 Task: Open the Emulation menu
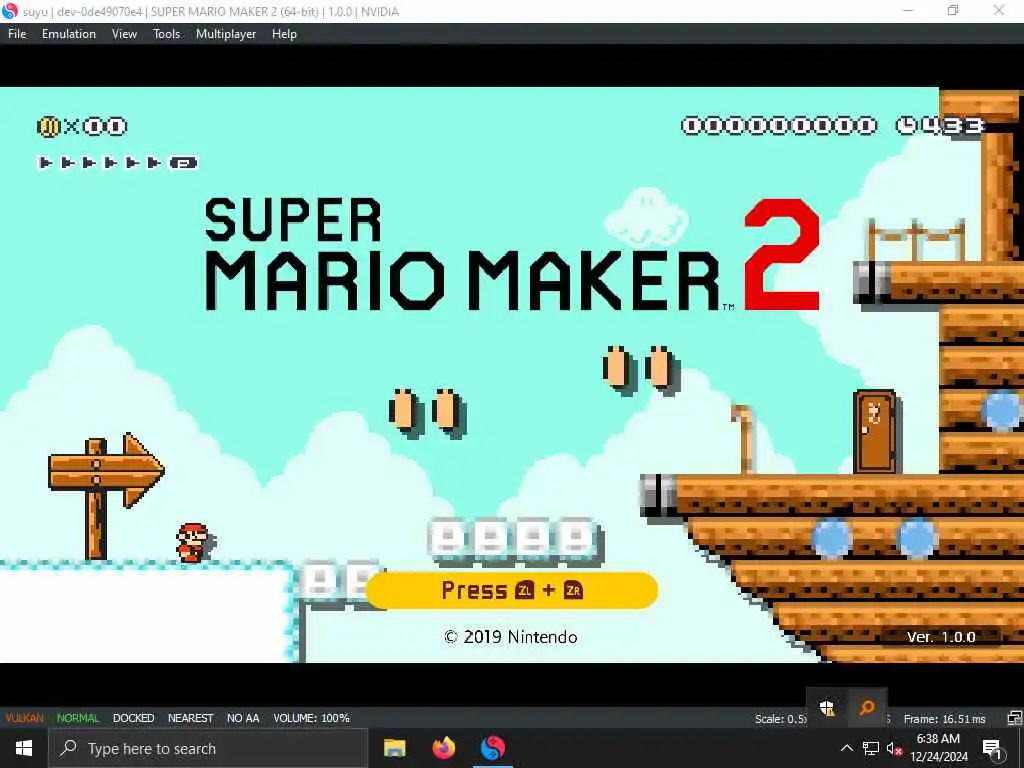tap(69, 34)
